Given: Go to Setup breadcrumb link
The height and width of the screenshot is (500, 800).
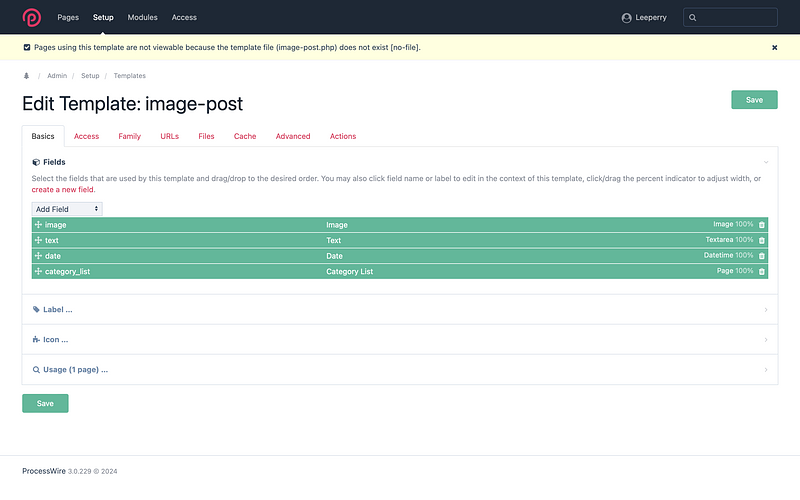Looking at the screenshot, I should pyautogui.click(x=90, y=76).
